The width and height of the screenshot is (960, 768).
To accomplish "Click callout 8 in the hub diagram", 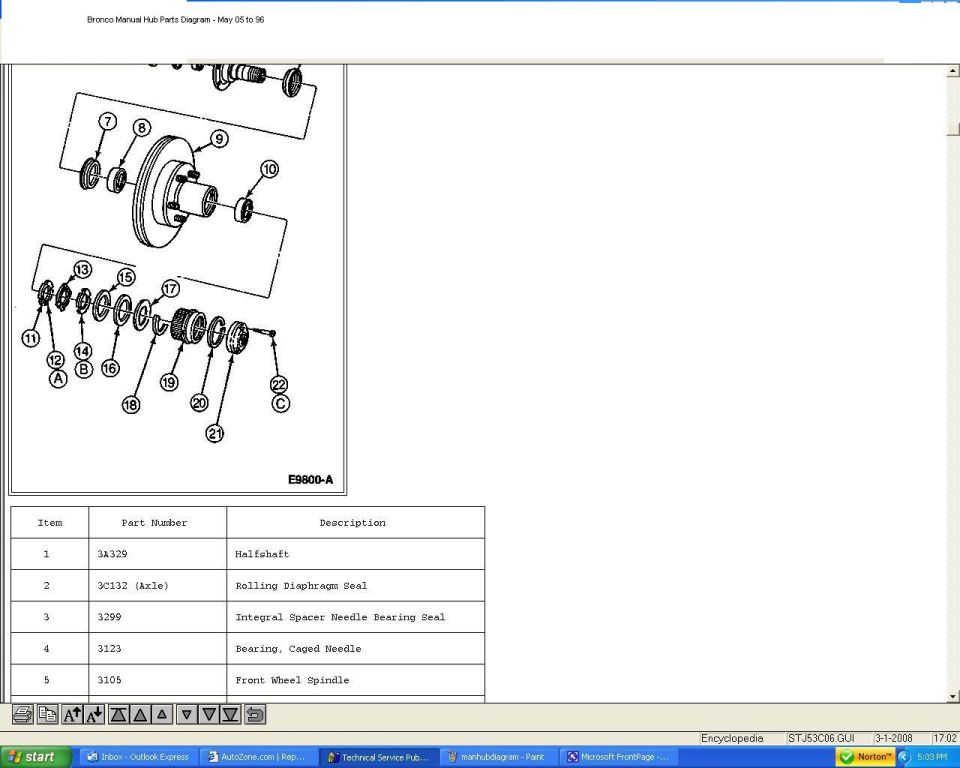I will coord(142,127).
